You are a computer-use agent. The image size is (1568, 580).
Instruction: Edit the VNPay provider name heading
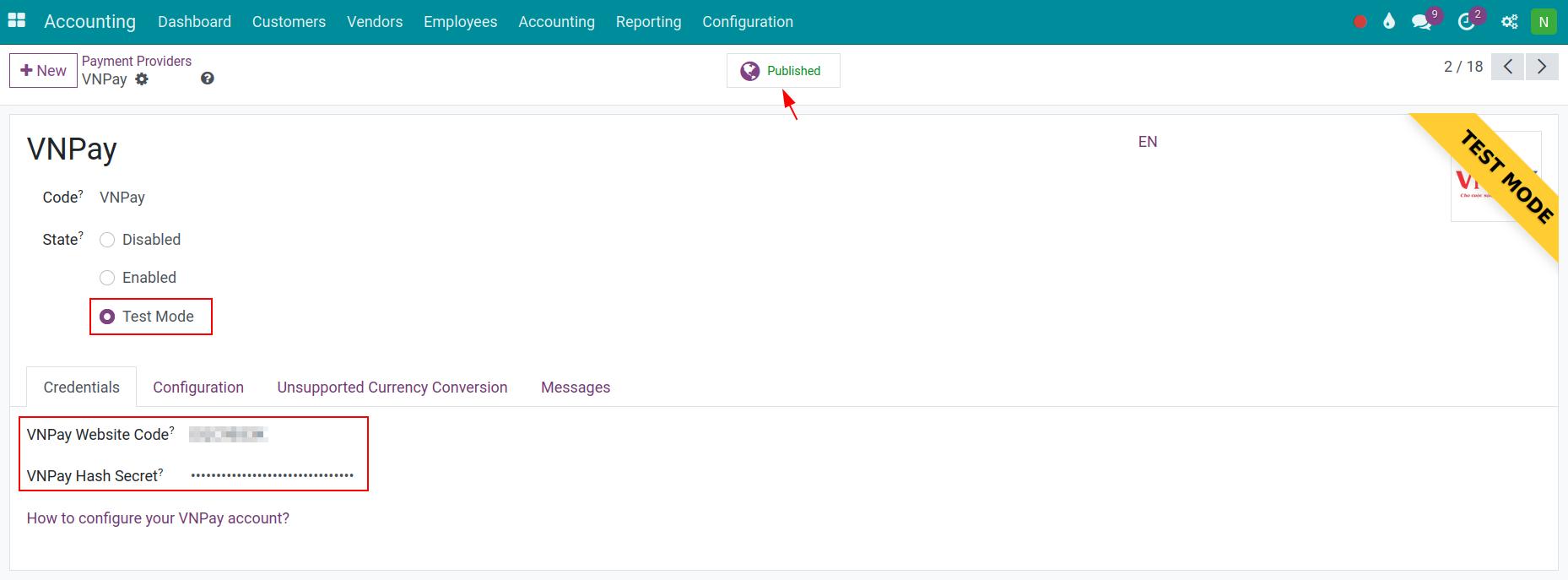tap(73, 149)
